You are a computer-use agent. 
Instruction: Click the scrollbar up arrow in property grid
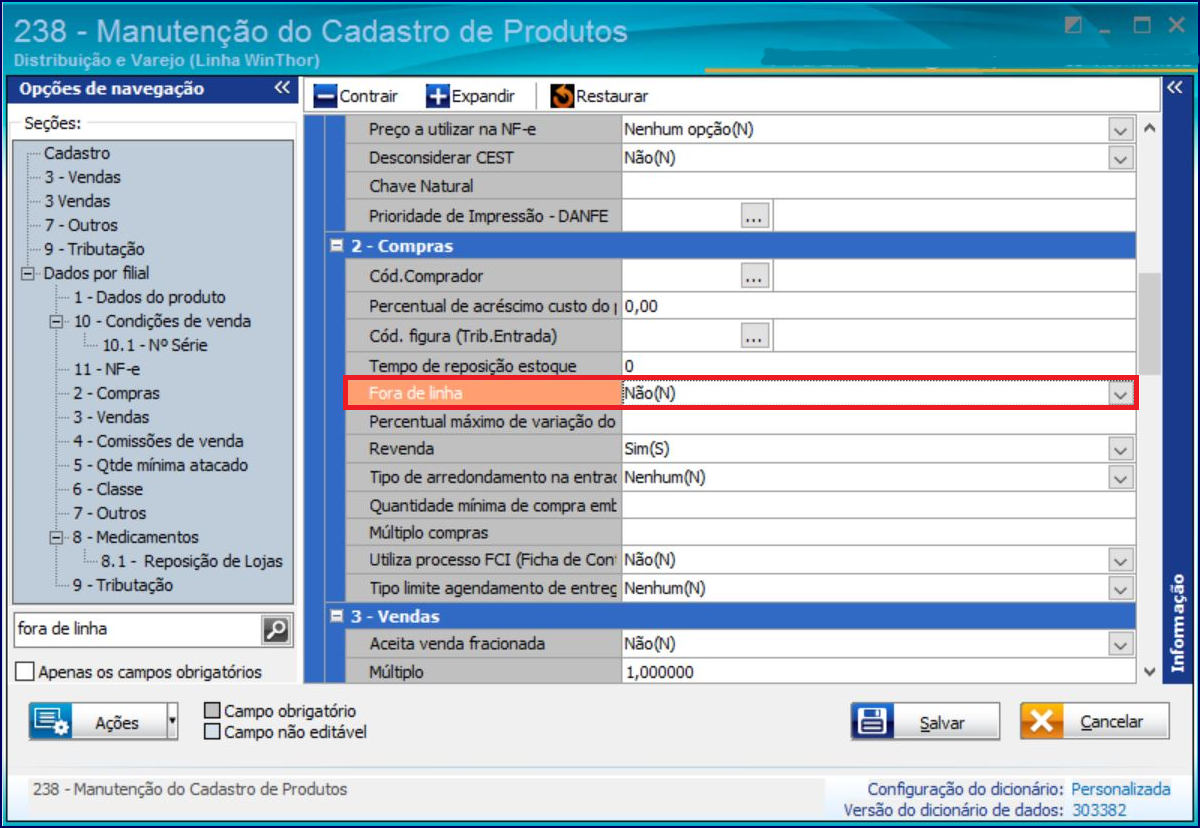click(x=1149, y=130)
